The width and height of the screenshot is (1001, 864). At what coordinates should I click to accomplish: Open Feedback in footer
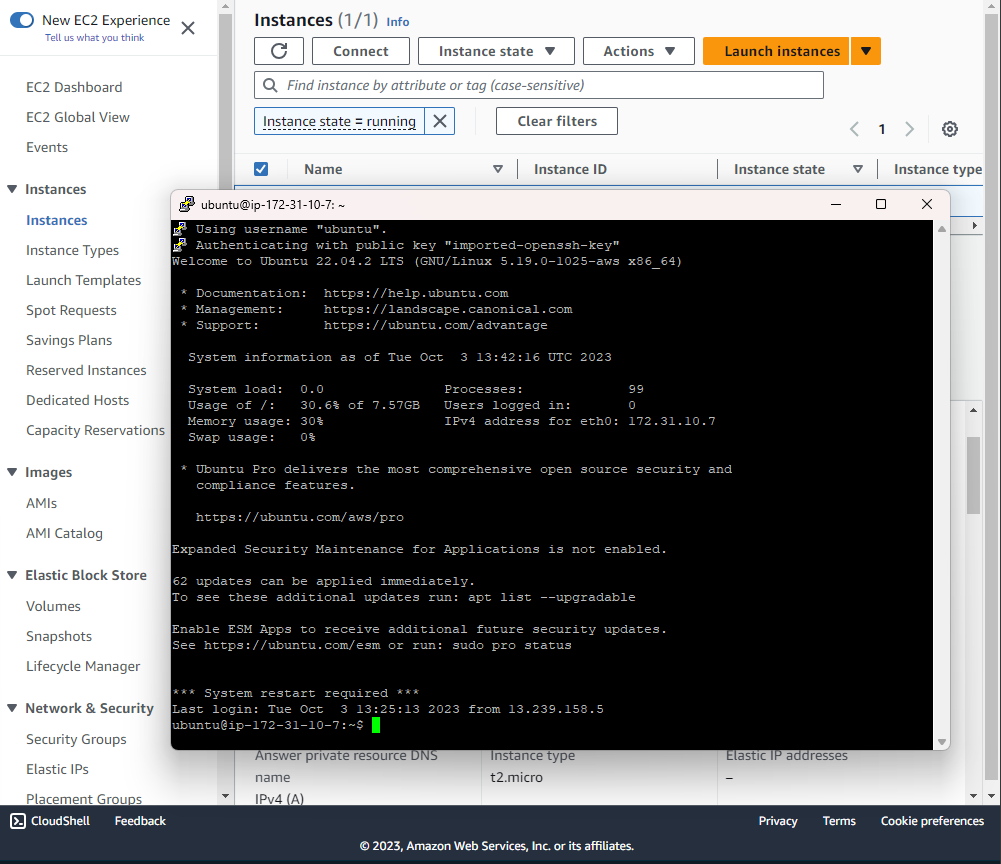tap(140, 821)
